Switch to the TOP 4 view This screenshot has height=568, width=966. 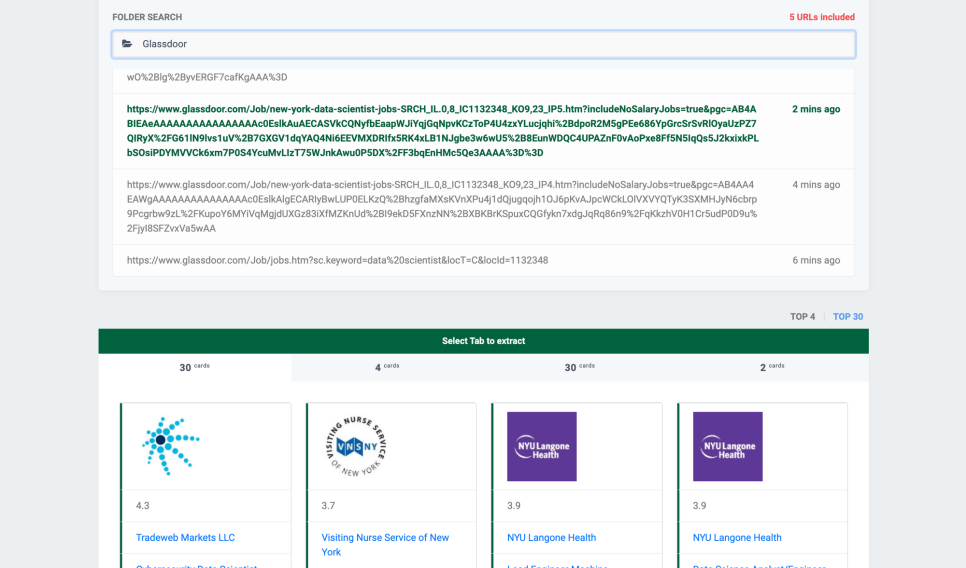point(802,317)
